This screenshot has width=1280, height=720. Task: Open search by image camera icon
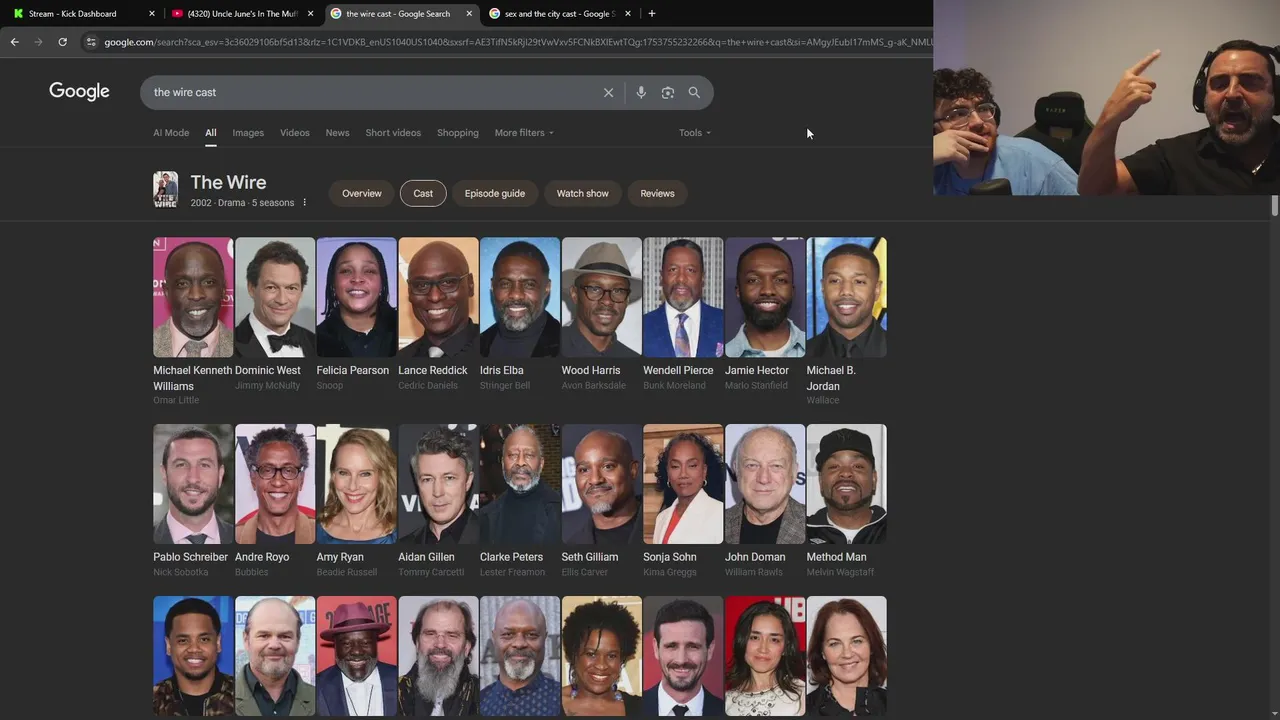pyautogui.click(x=668, y=92)
